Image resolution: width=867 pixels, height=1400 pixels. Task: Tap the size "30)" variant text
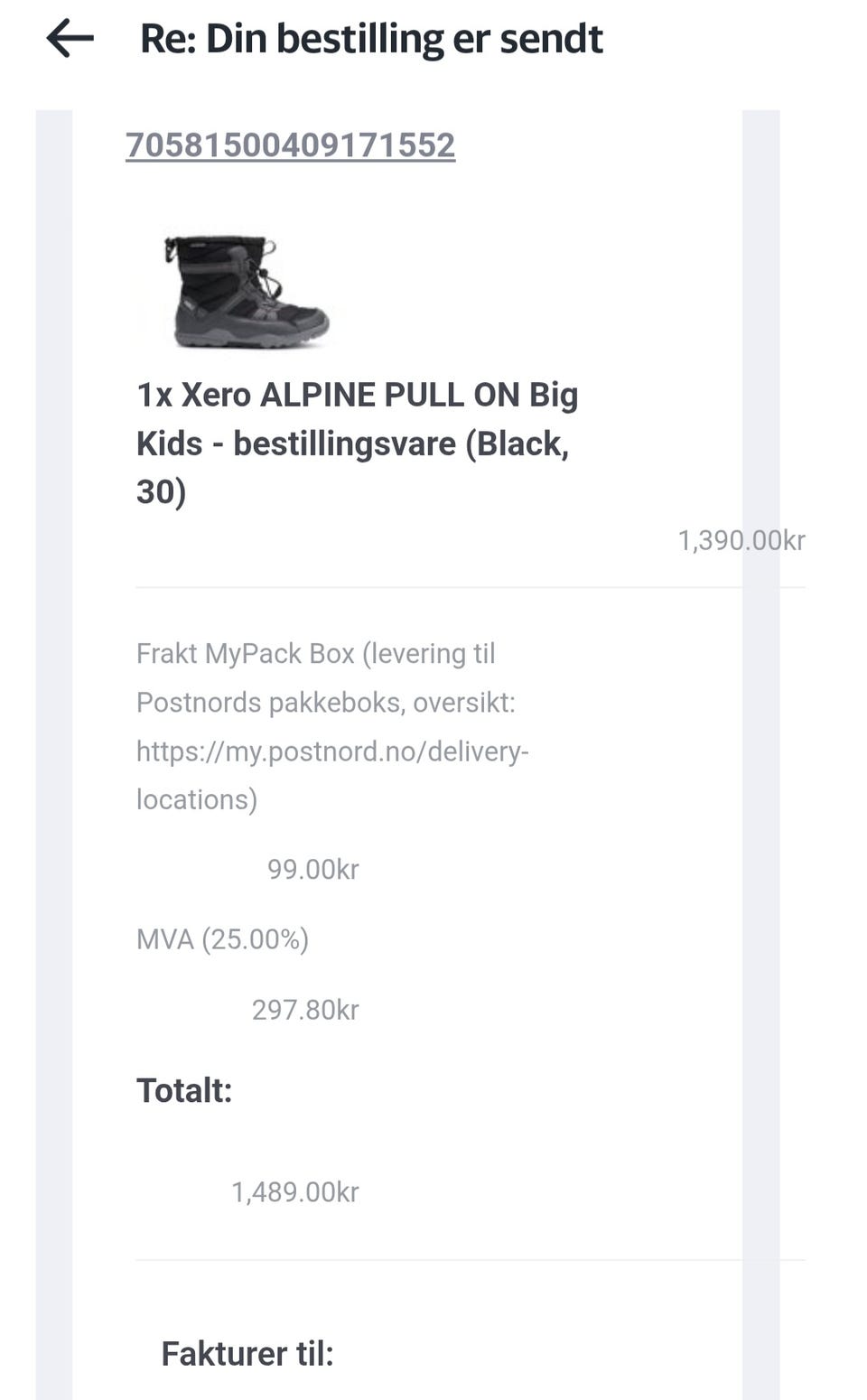coord(161,492)
